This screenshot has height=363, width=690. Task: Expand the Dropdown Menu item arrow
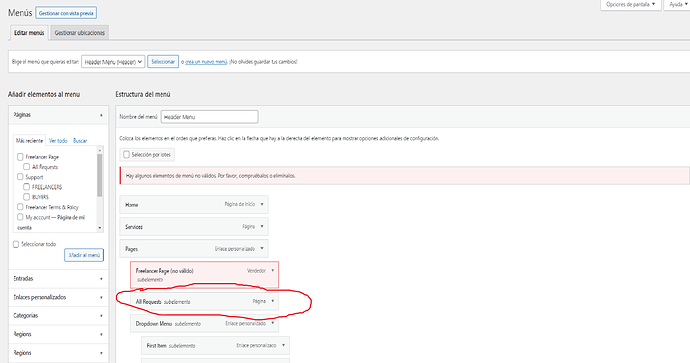[x=273, y=323]
